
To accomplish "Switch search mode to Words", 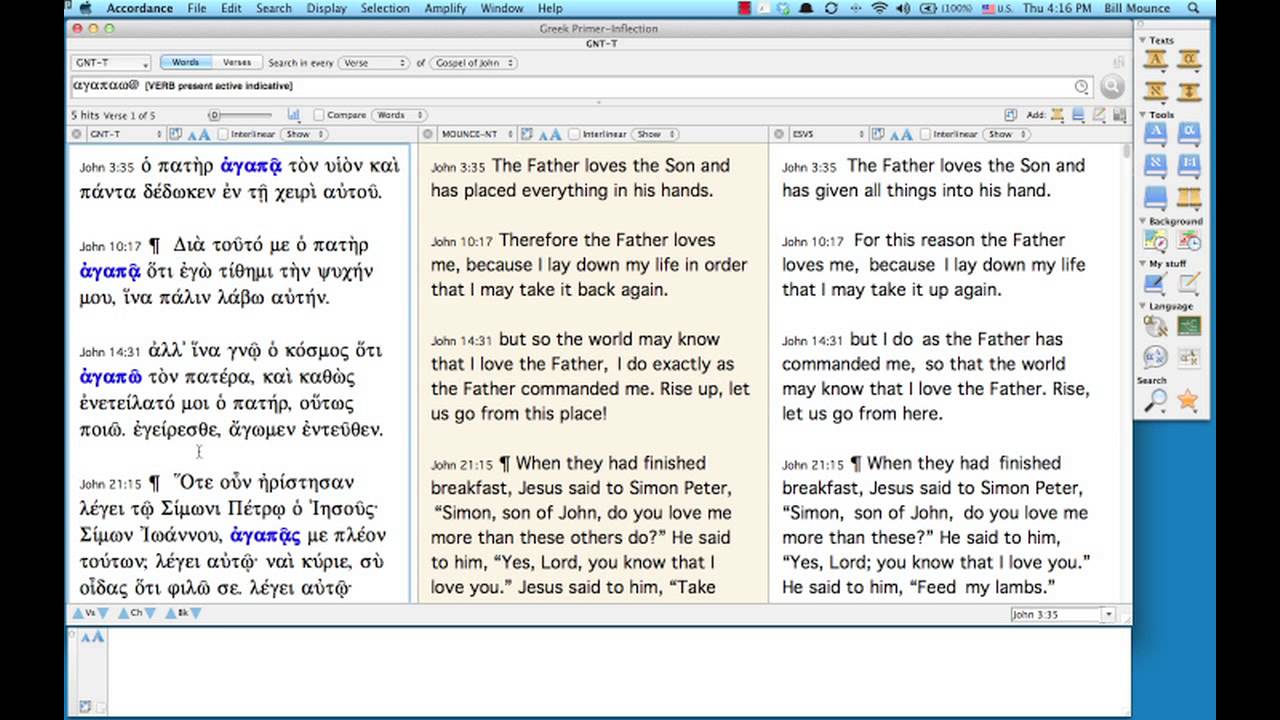I will click(x=185, y=62).
